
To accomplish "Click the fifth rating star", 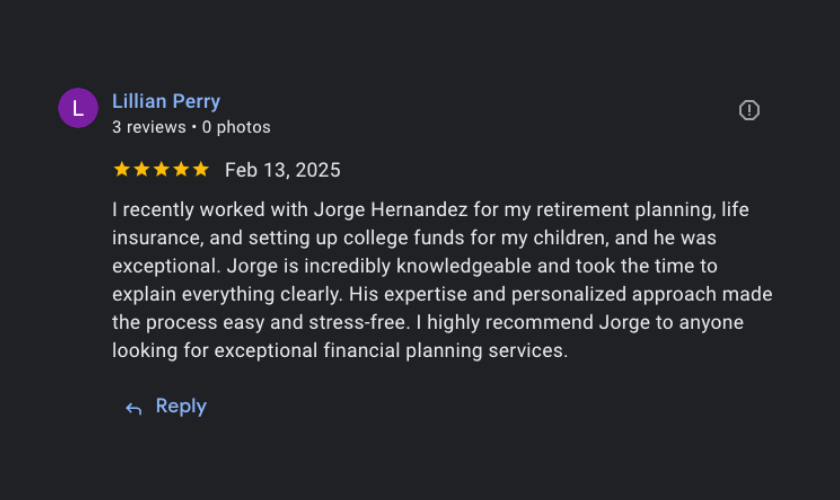I will [200, 169].
